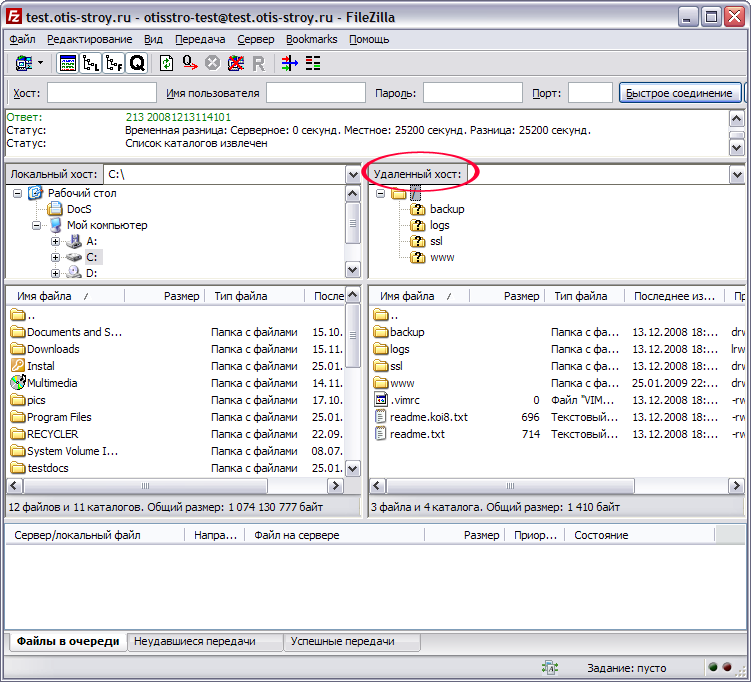Expand drive A: node
751x682 pixels.
point(56,241)
